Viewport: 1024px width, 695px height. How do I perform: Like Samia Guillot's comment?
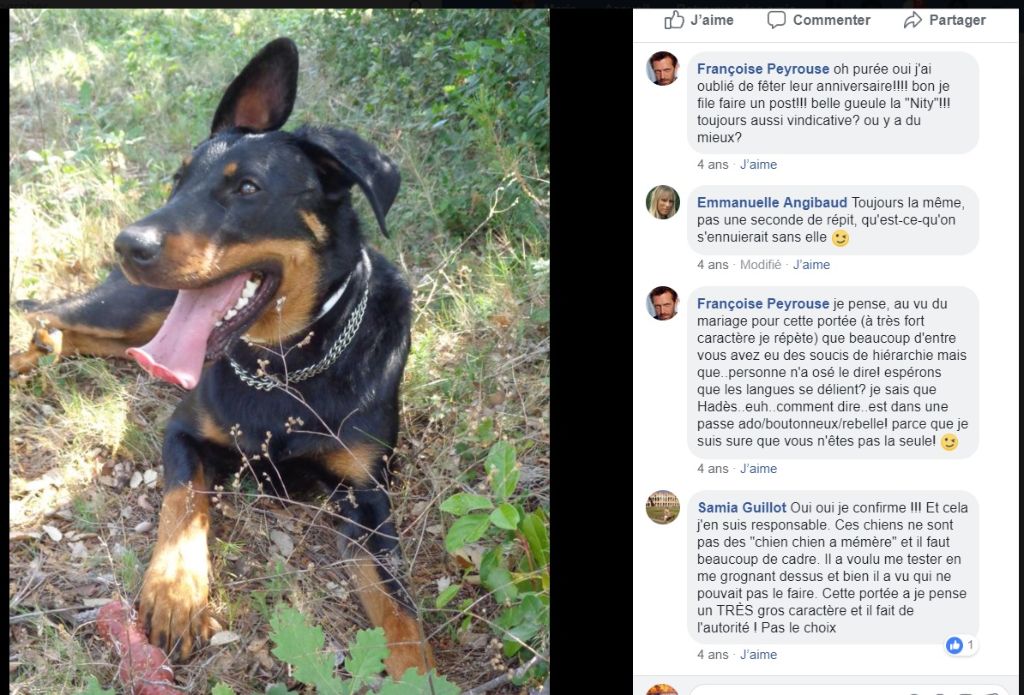(758, 655)
